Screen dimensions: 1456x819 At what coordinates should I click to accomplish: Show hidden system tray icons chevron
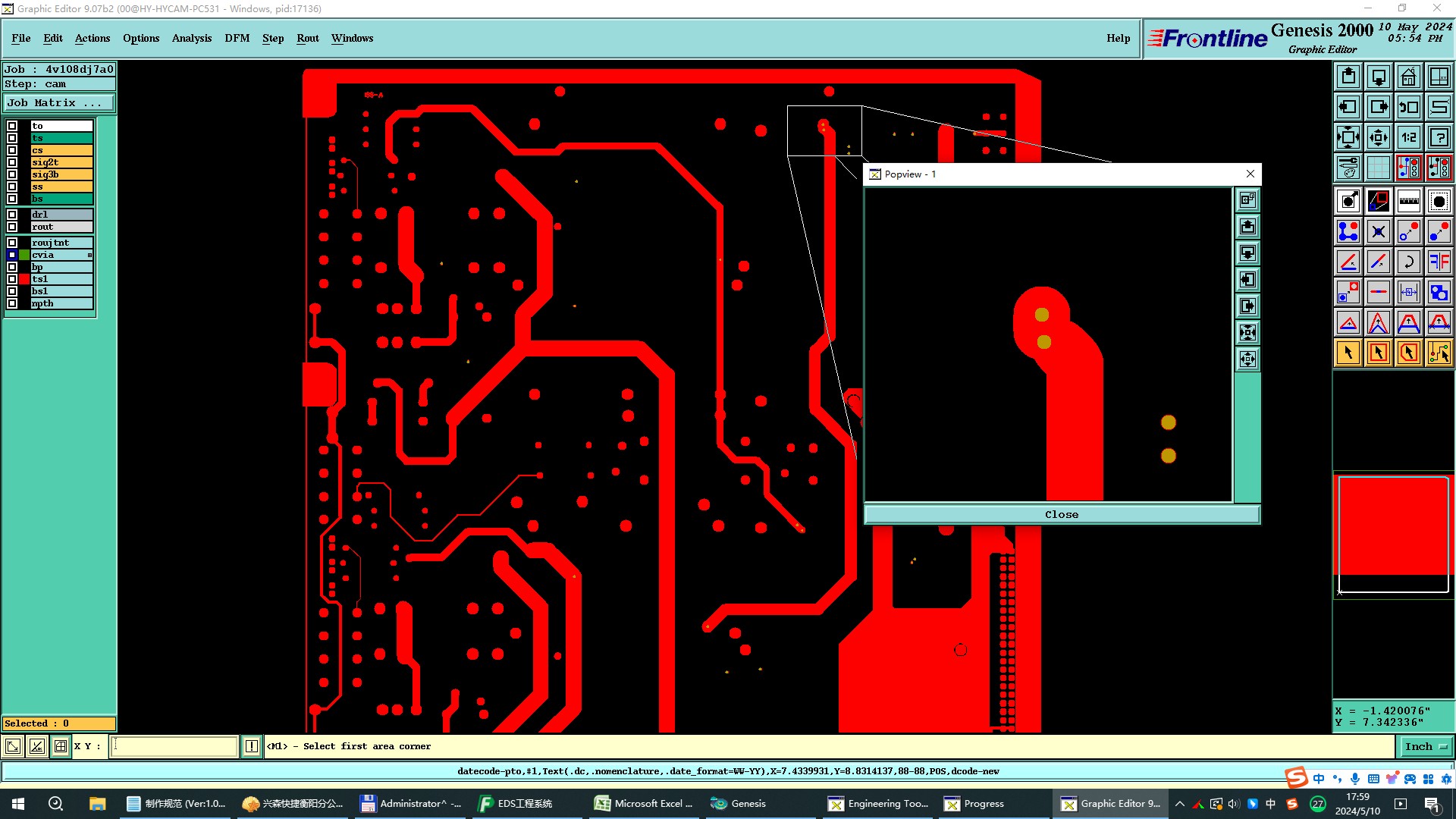1179,804
